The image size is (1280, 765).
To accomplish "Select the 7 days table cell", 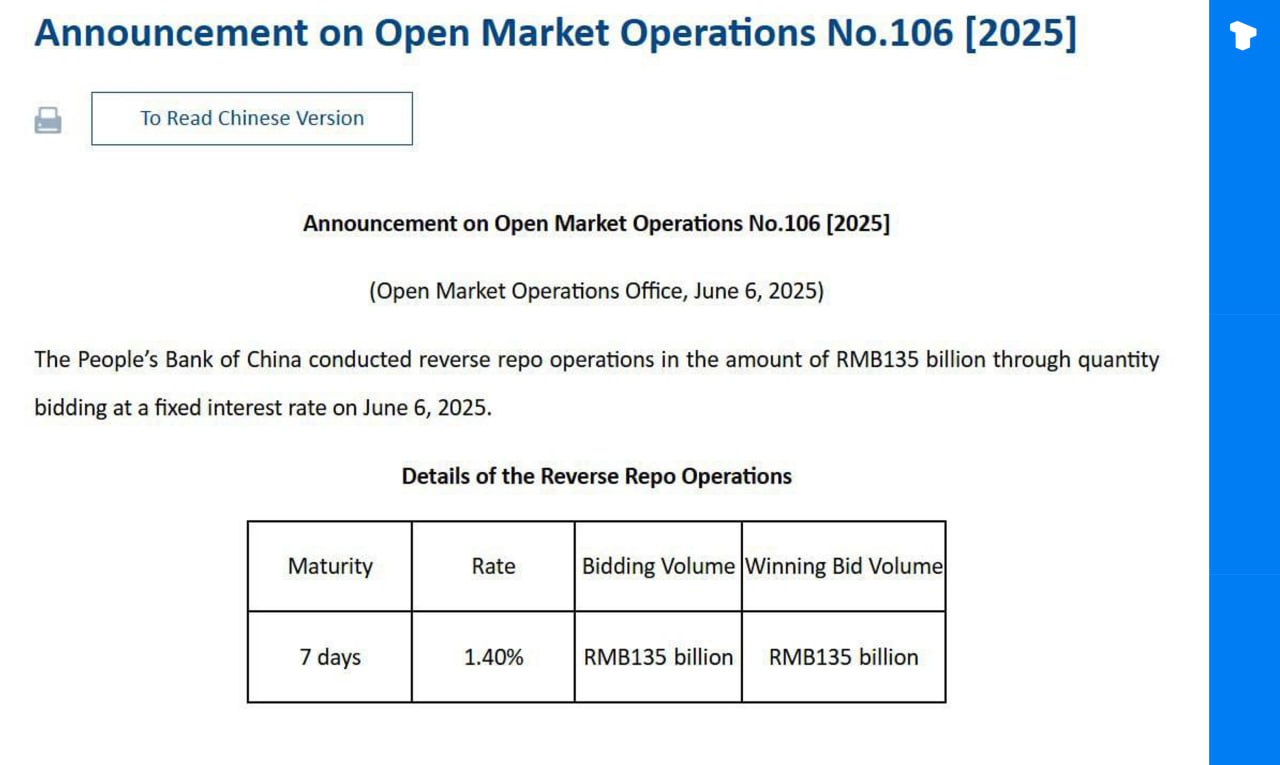I will 330,657.
